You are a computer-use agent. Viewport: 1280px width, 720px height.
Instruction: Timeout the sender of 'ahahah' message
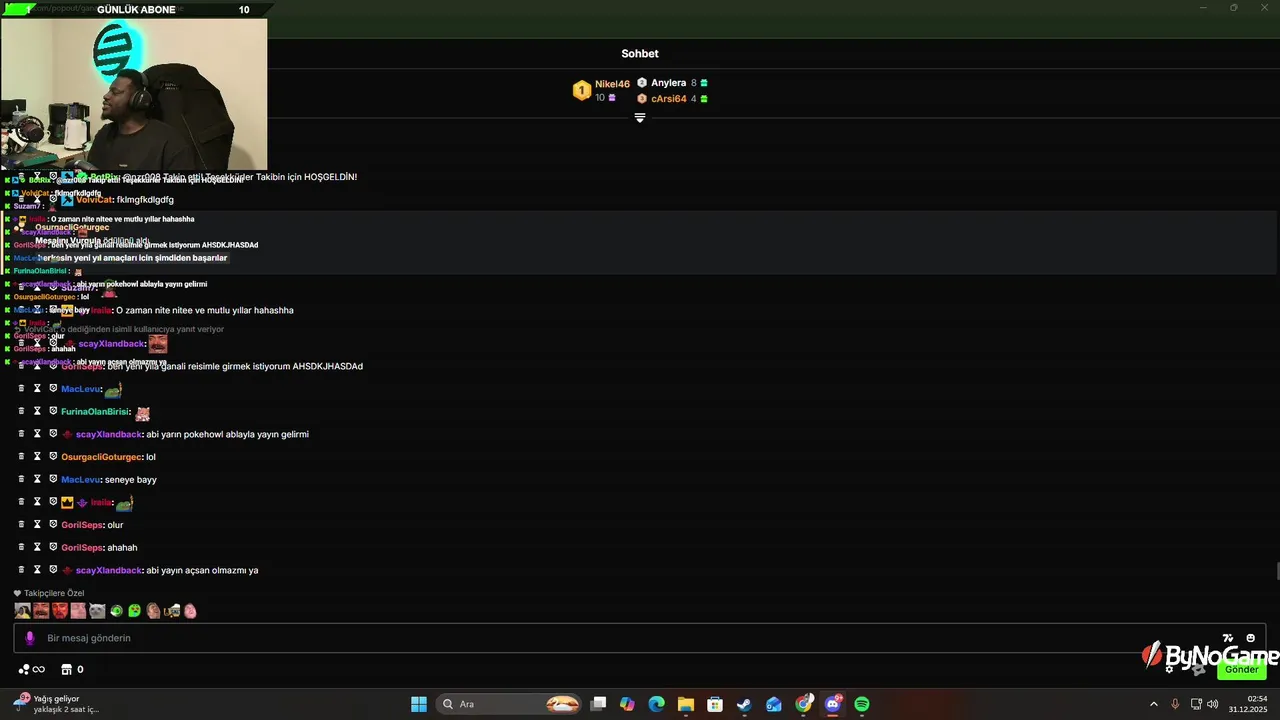click(37, 547)
